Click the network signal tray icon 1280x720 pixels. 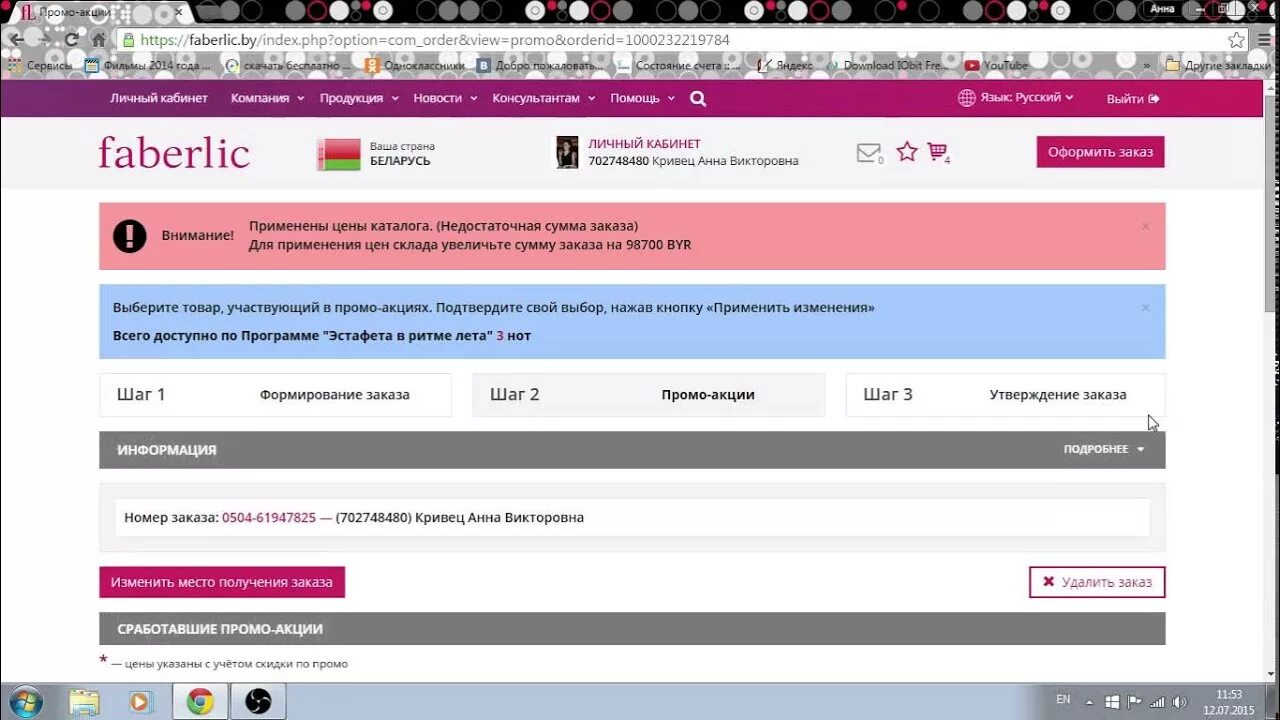point(1157,702)
